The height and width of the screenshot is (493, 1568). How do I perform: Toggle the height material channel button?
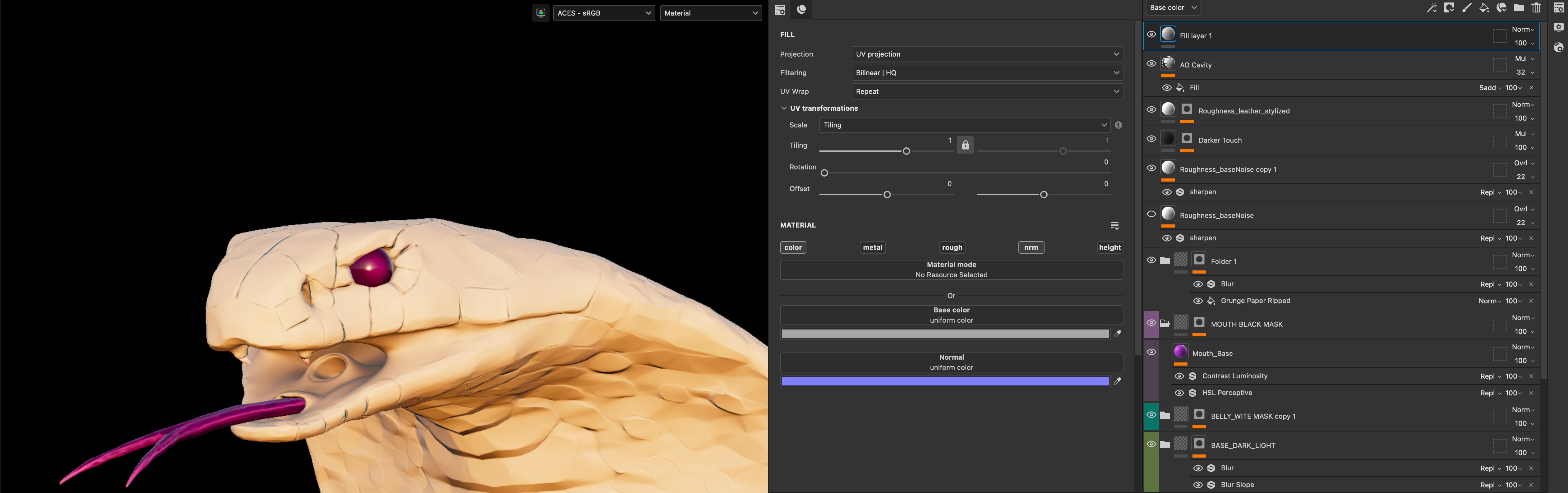coord(1110,247)
